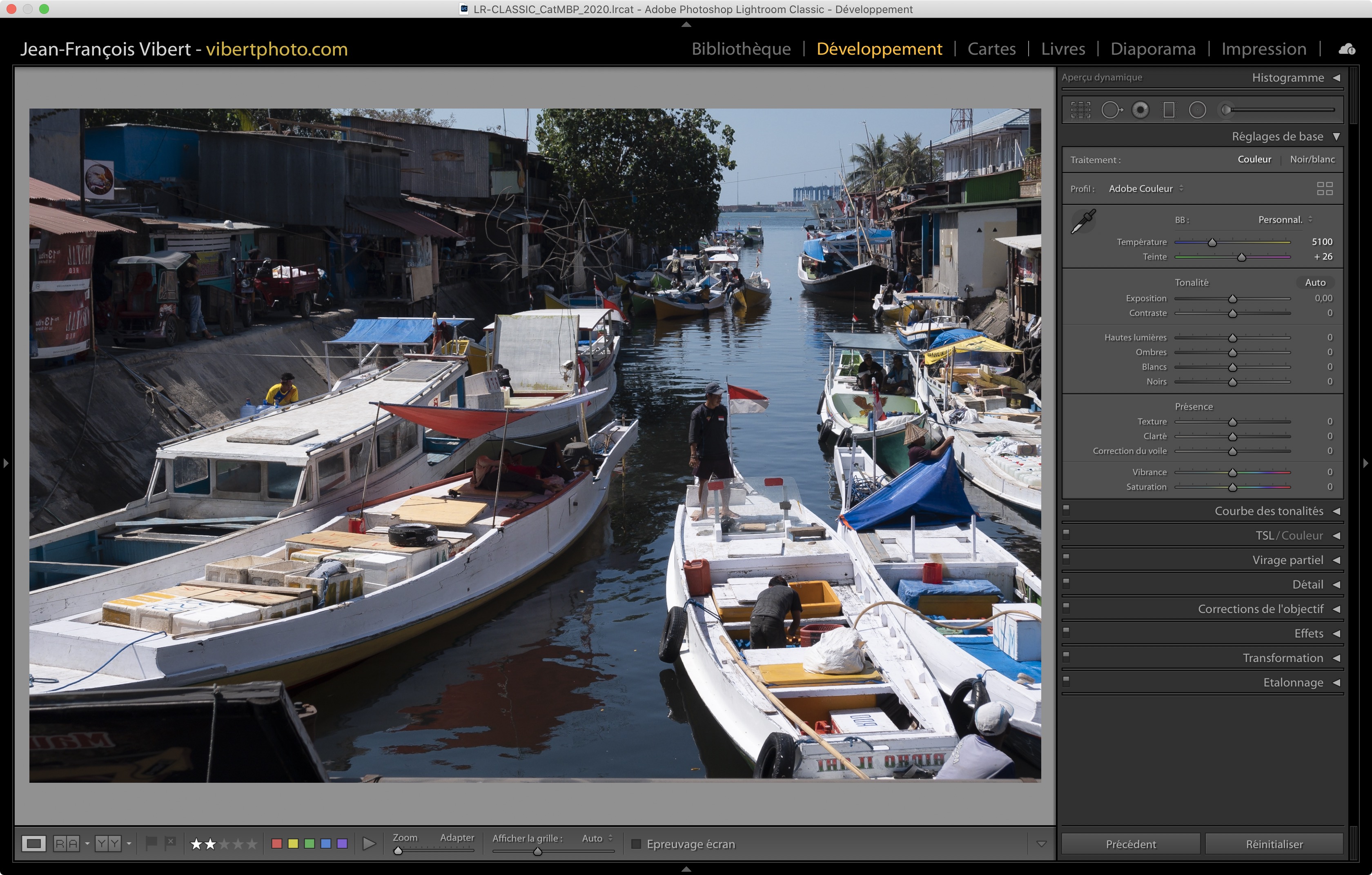Open the Adobe Couleur profile dropdown

point(1145,189)
